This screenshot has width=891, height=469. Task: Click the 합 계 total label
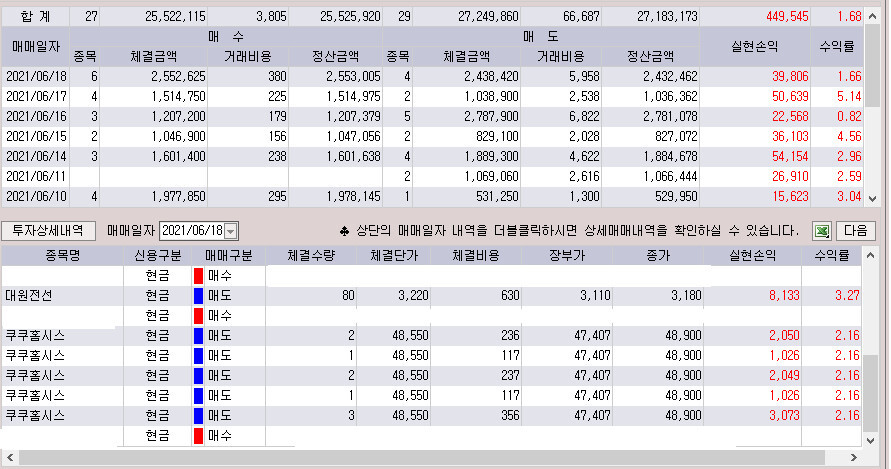click(x=35, y=16)
